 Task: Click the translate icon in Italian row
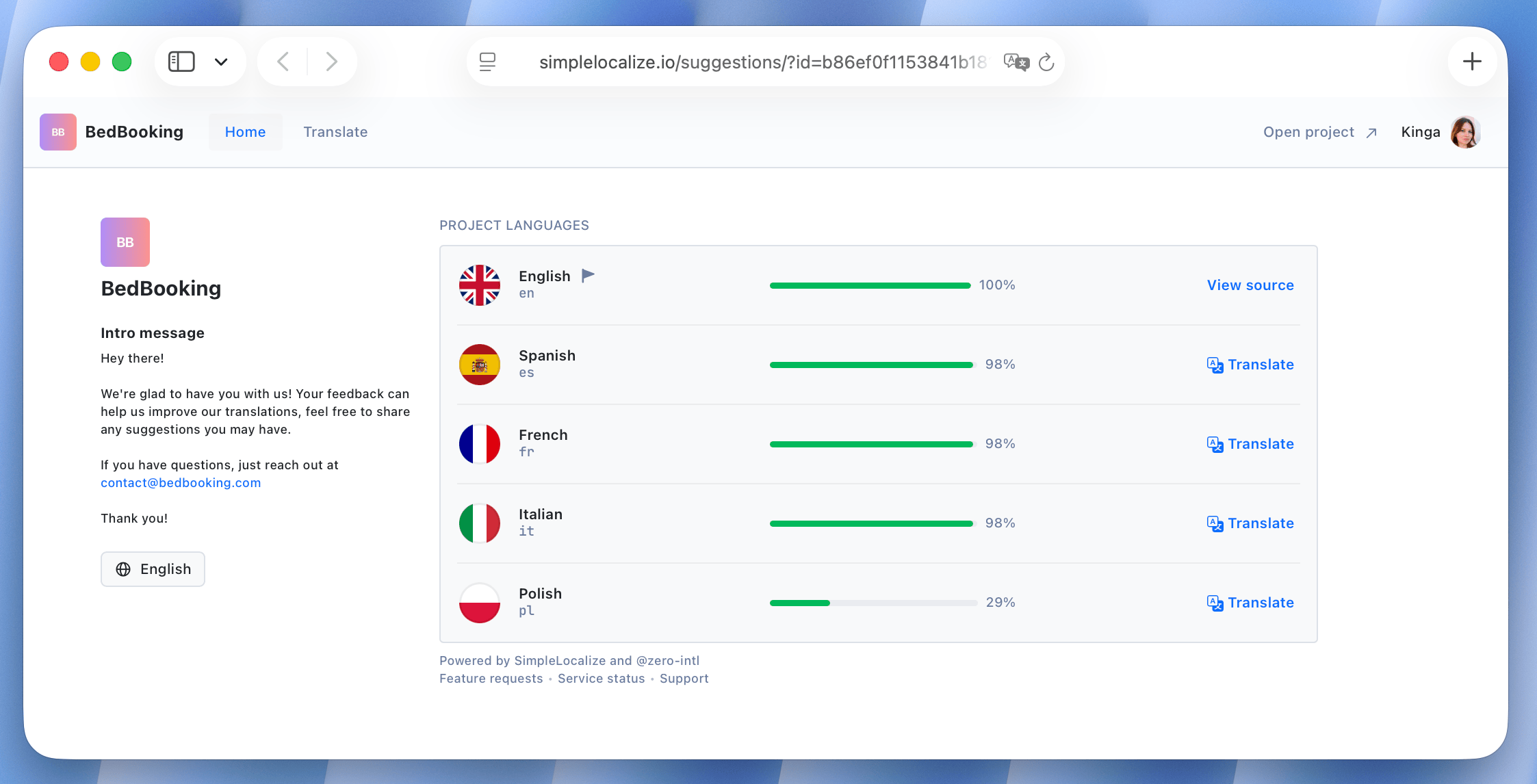click(x=1215, y=524)
